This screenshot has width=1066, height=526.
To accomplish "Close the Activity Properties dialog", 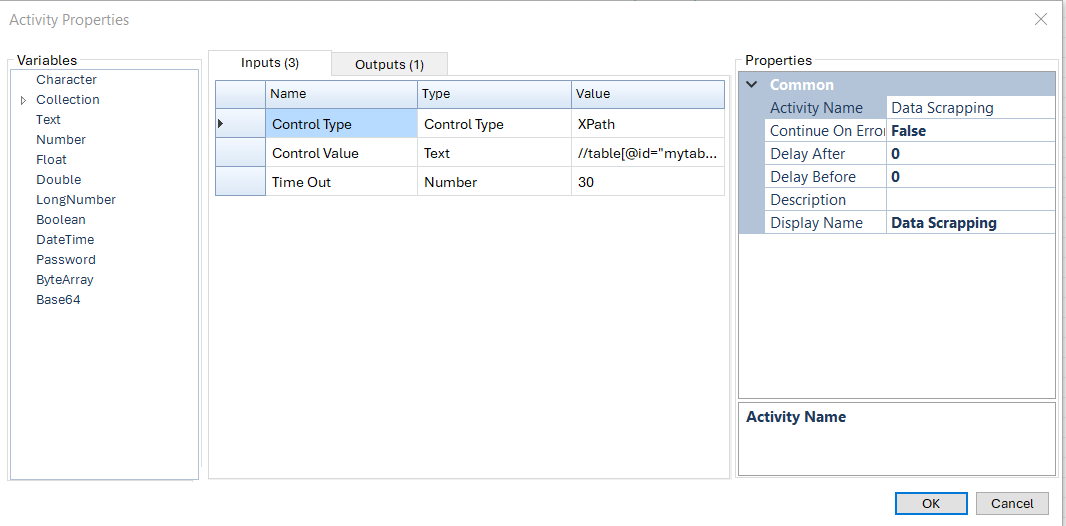I will [x=1040, y=19].
